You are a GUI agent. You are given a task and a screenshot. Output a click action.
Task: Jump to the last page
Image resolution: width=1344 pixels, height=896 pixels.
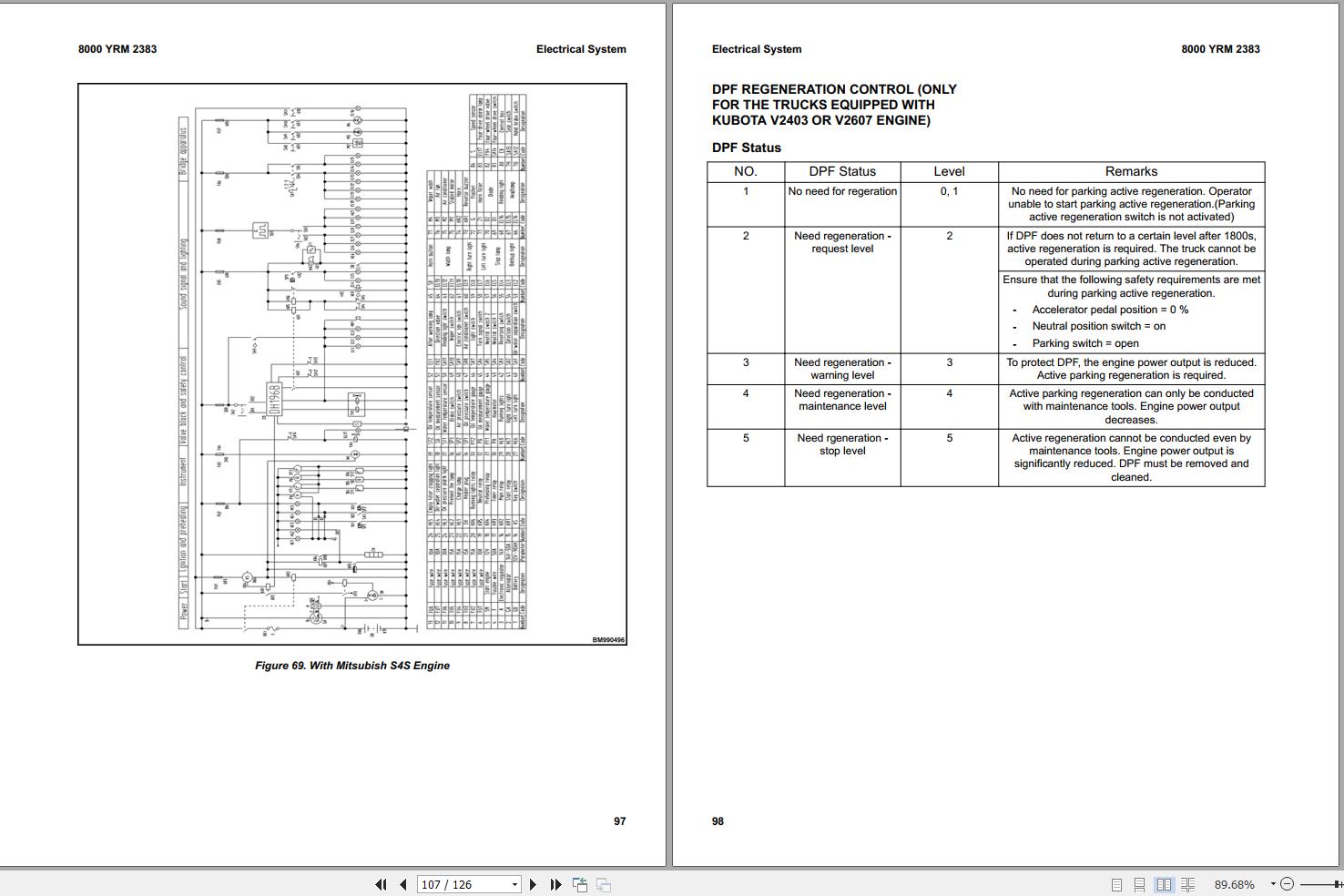(555, 884)
